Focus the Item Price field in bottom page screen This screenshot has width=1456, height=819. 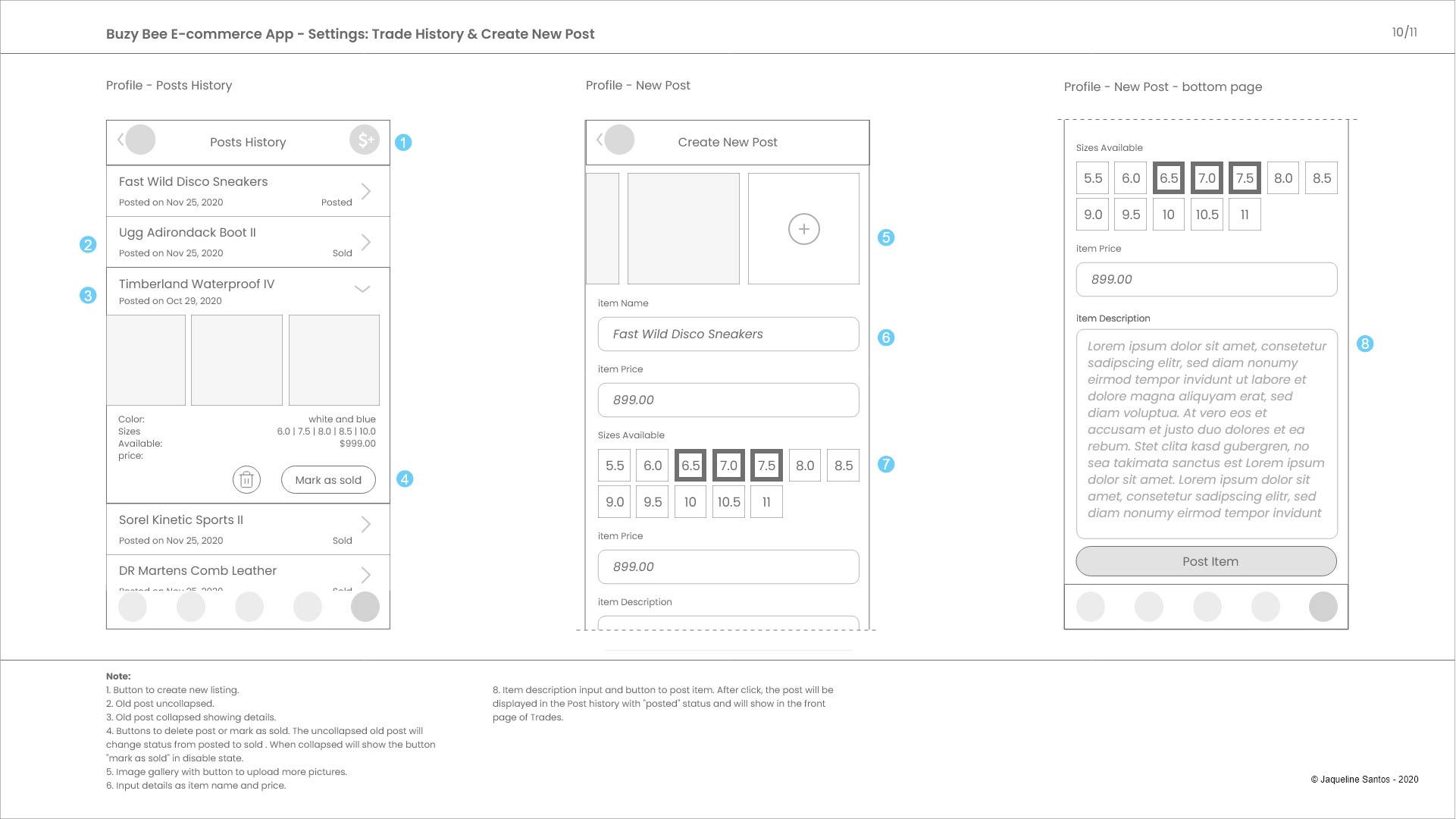point(1207,280)
